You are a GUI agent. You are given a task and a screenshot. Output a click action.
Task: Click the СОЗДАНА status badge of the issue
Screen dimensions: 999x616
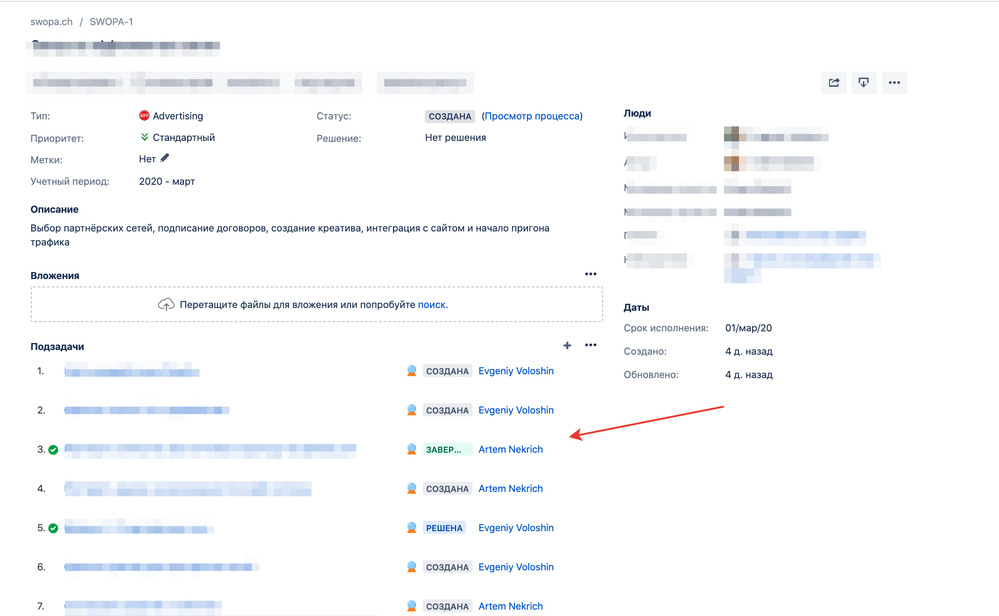[x=450, y=117]
